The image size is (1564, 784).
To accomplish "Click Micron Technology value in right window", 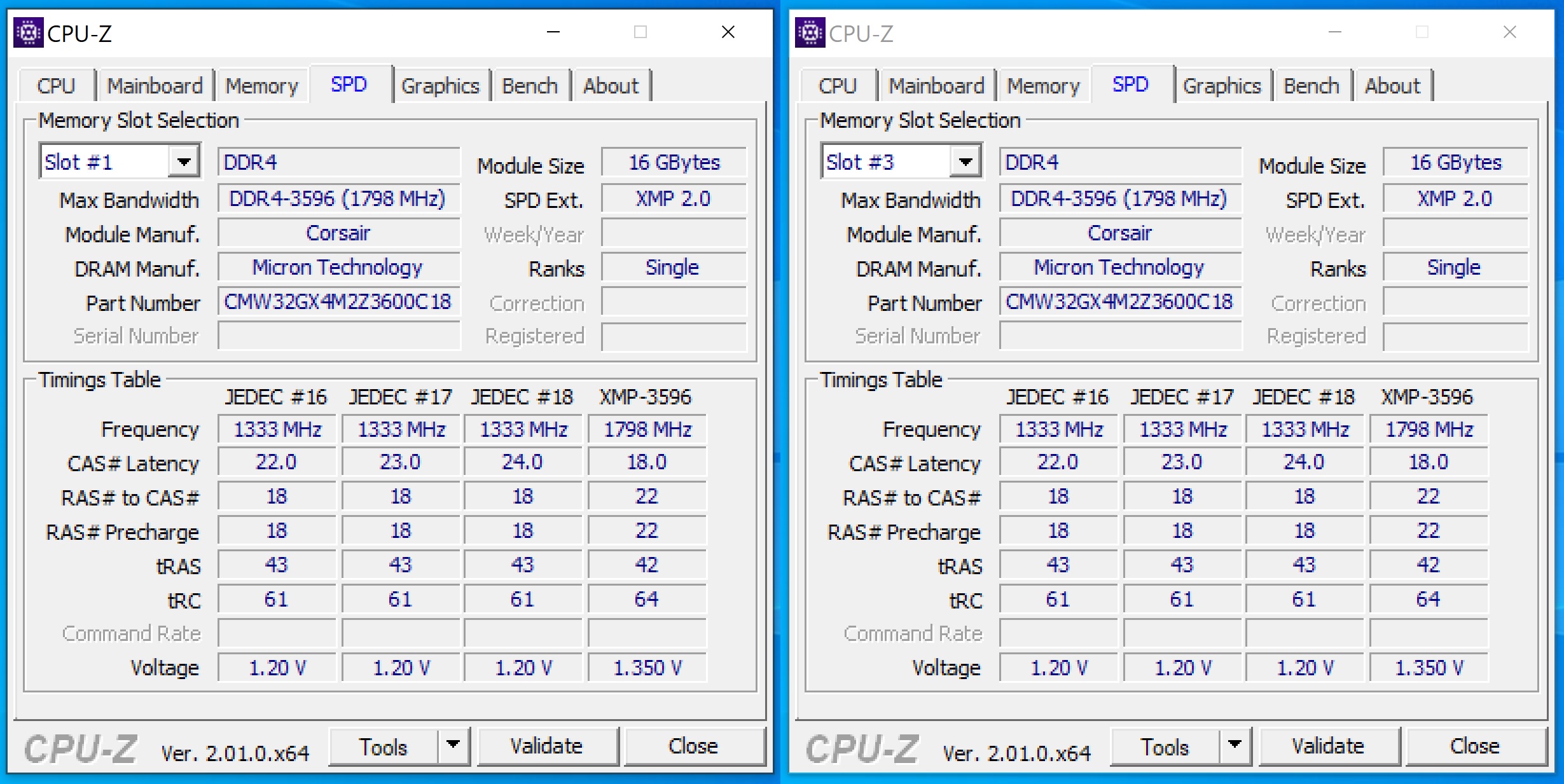I will coord(1120,267).
